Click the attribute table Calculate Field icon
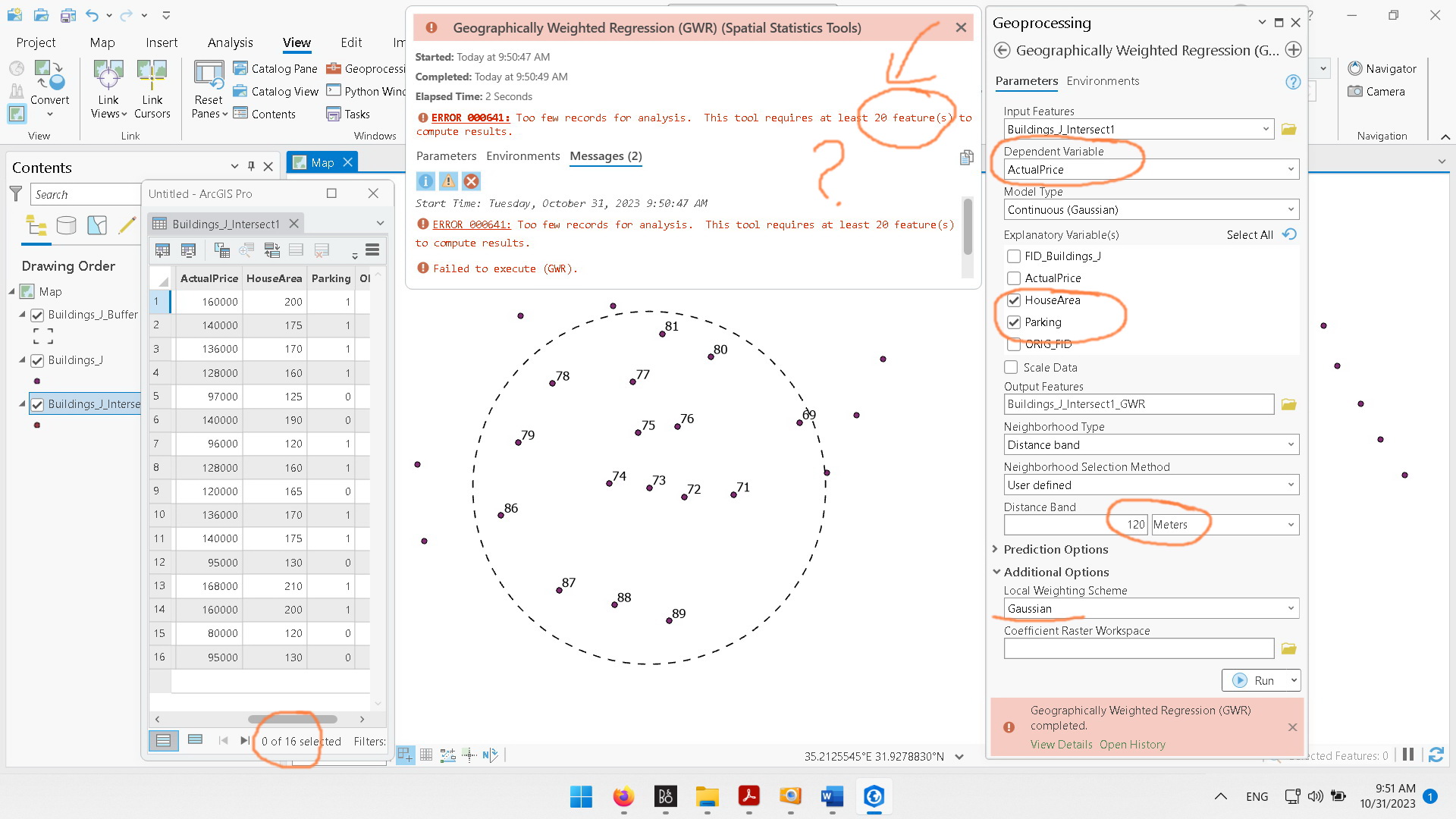1456x819 pixels. pos(189,250)
